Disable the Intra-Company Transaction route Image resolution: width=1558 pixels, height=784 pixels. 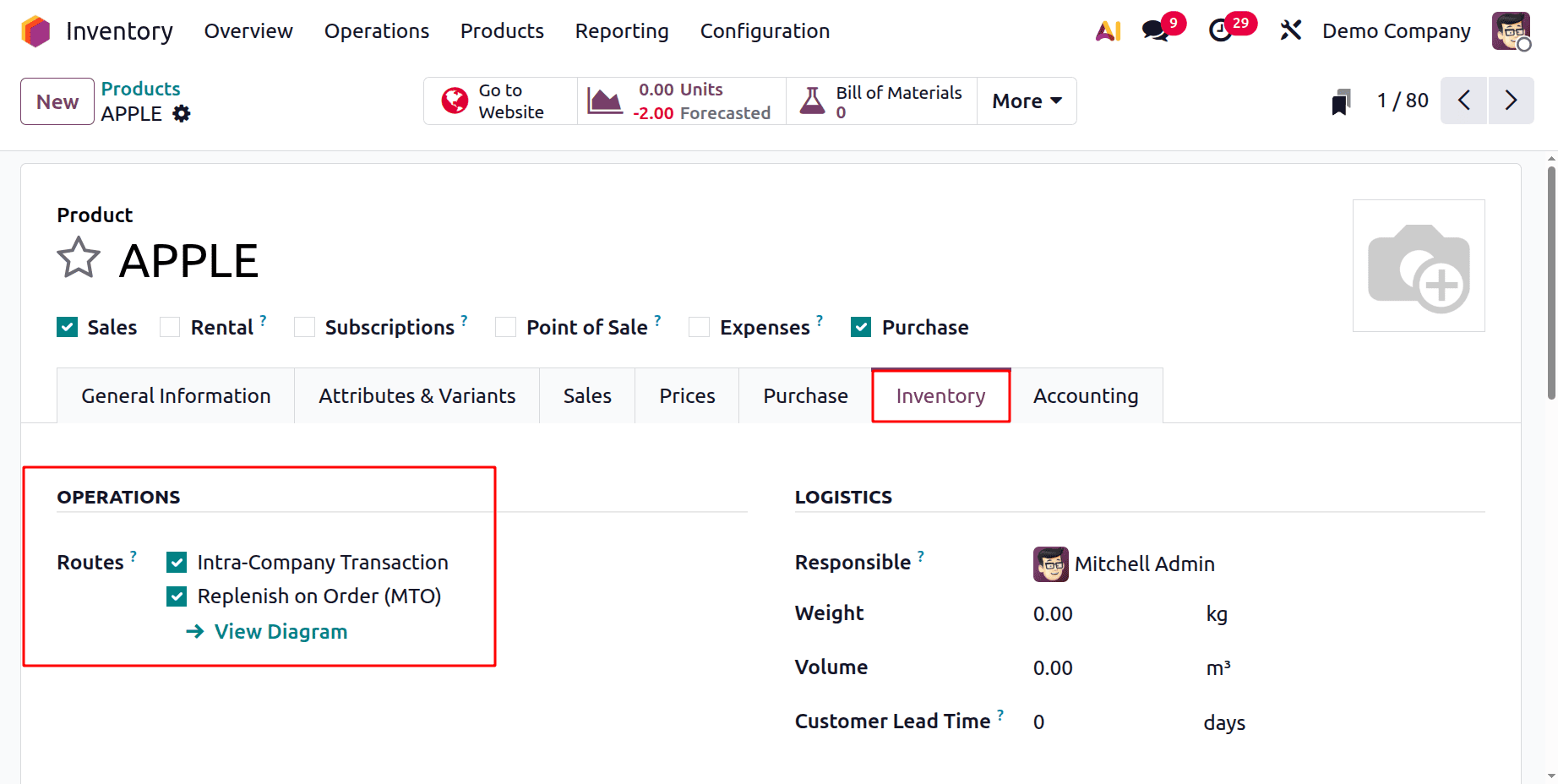tap(177, 562)
